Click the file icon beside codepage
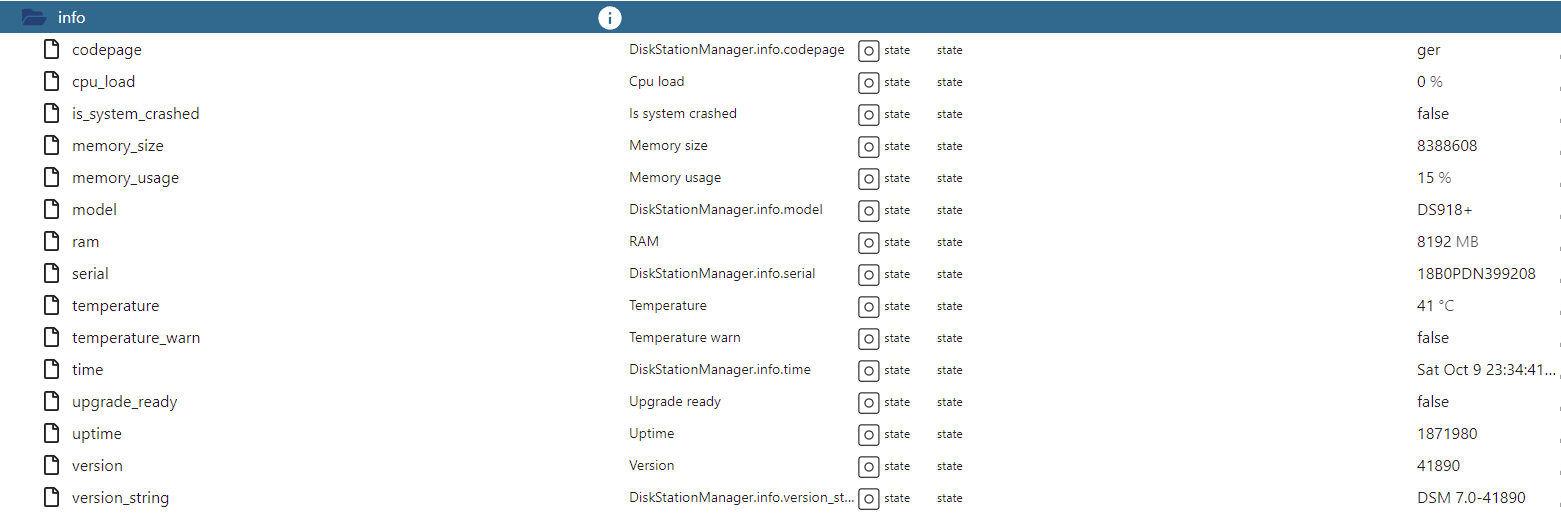The image size is (1561, 519). [52, 49]
